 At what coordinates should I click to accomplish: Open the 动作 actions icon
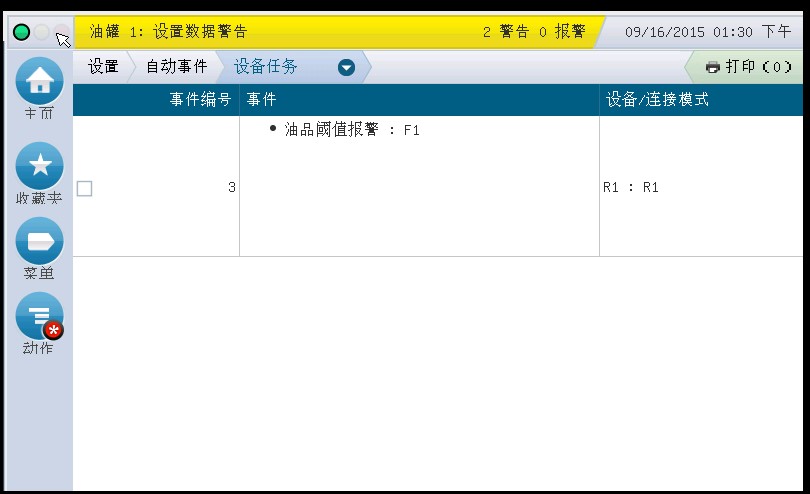[39, 316]
